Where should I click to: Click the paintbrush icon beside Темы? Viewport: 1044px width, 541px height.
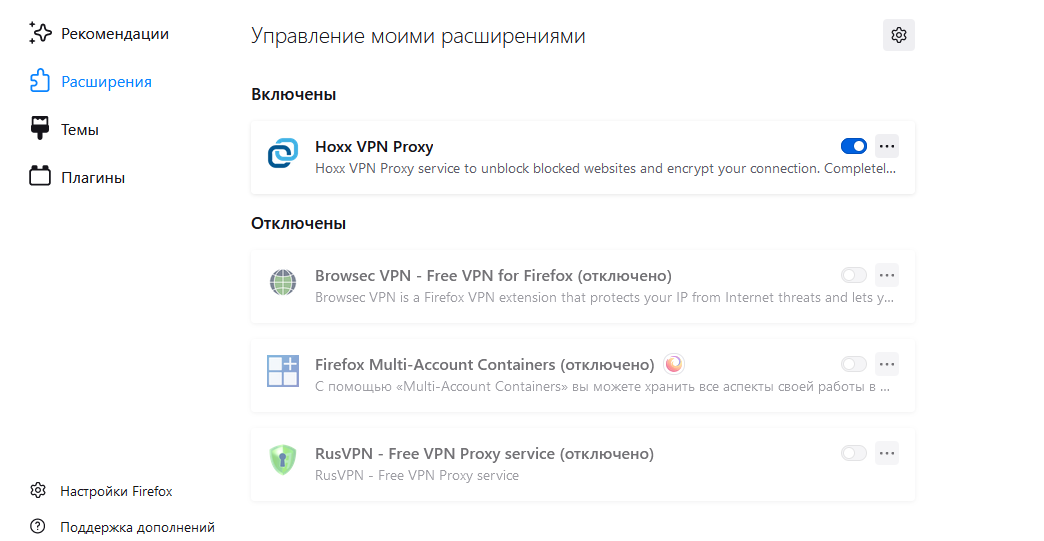(40, 128)
